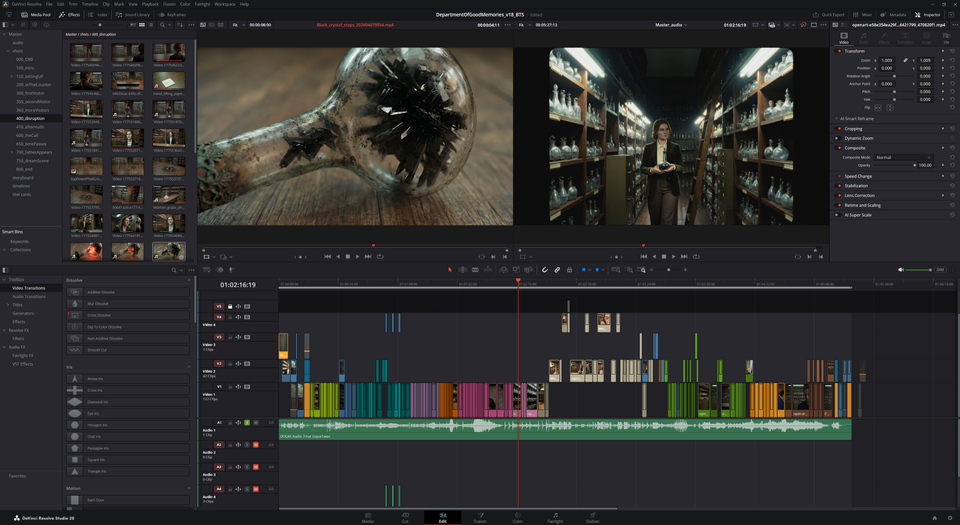The width and height of the screenshot is (960, 525).
Task: Select the Trim Edit Mode tool
Action: pos(463,270)
